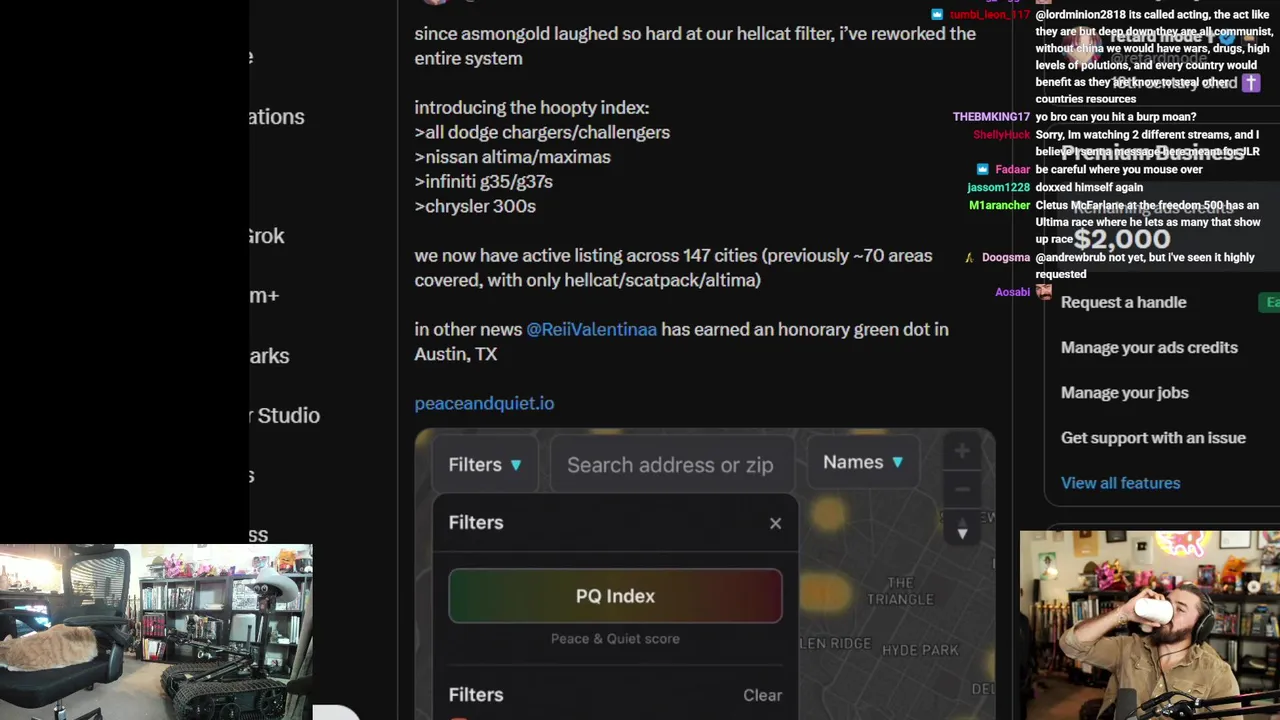Open Manage your jobs
This screenshot has height=720, width=1280.
pyautogui.click(x=1124, y=392)
